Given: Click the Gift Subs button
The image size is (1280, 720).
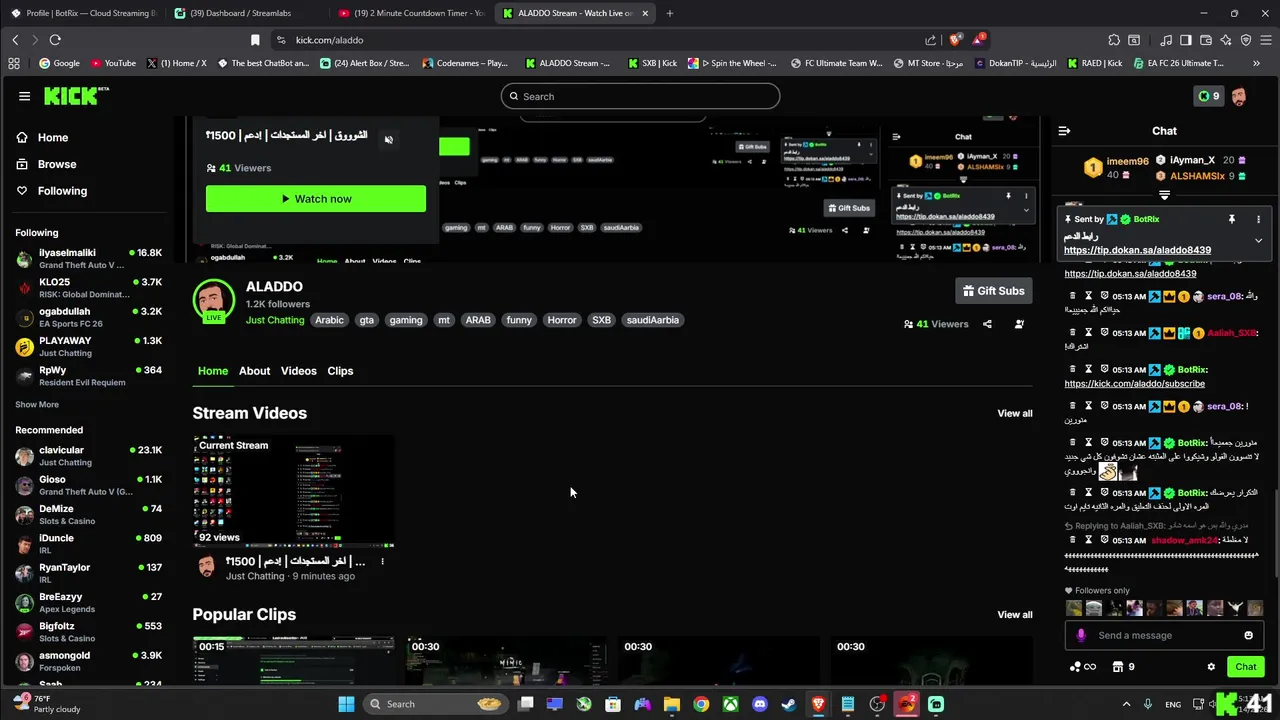Looking at the screenshot, I should coord(993,291).
